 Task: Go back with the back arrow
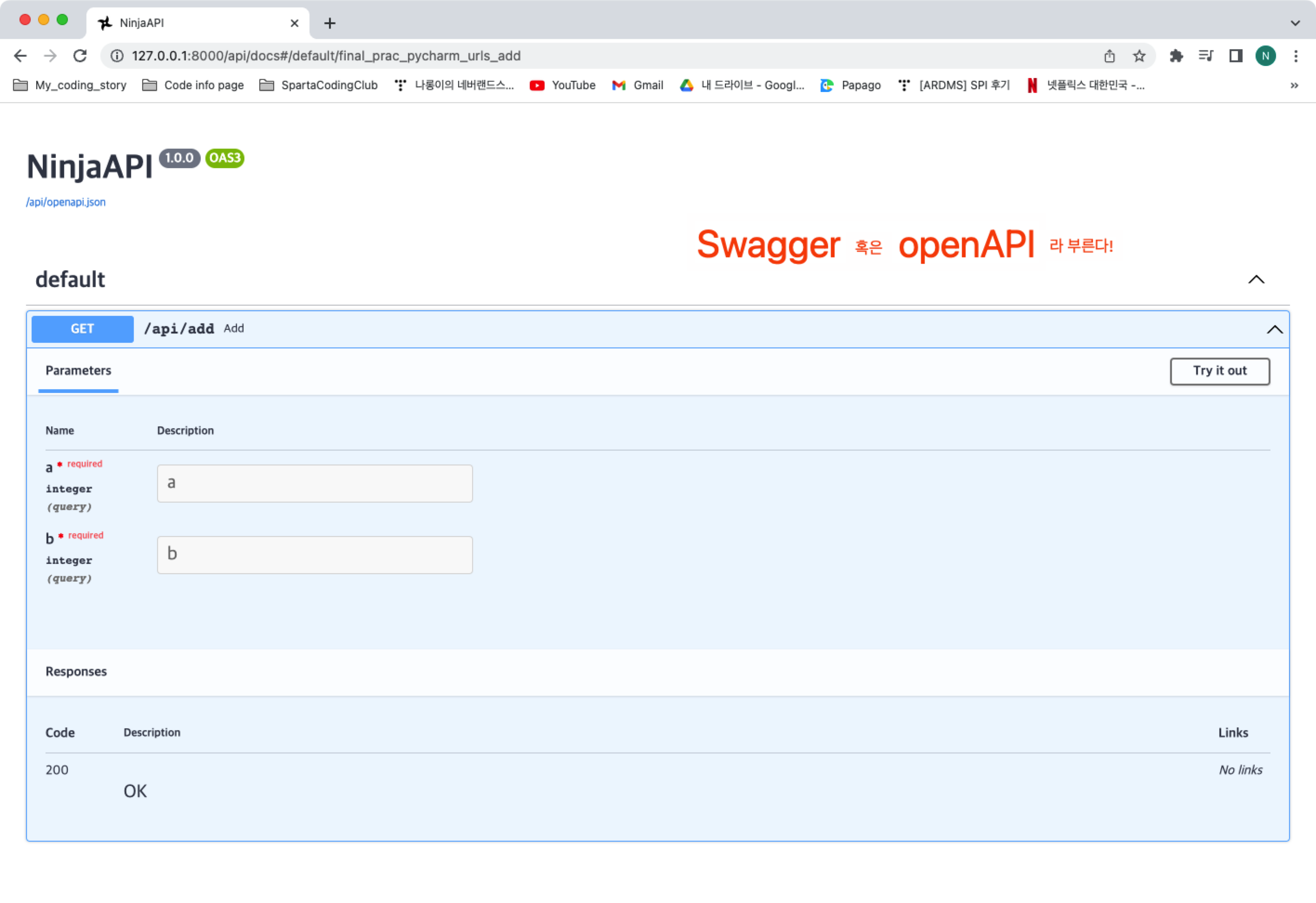point(20,55)
